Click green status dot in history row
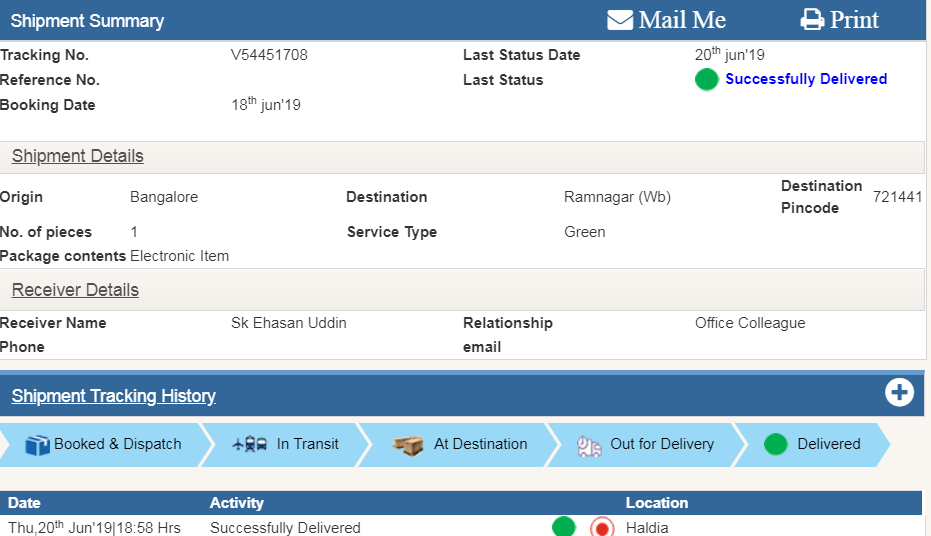 (x=564, y=527)
